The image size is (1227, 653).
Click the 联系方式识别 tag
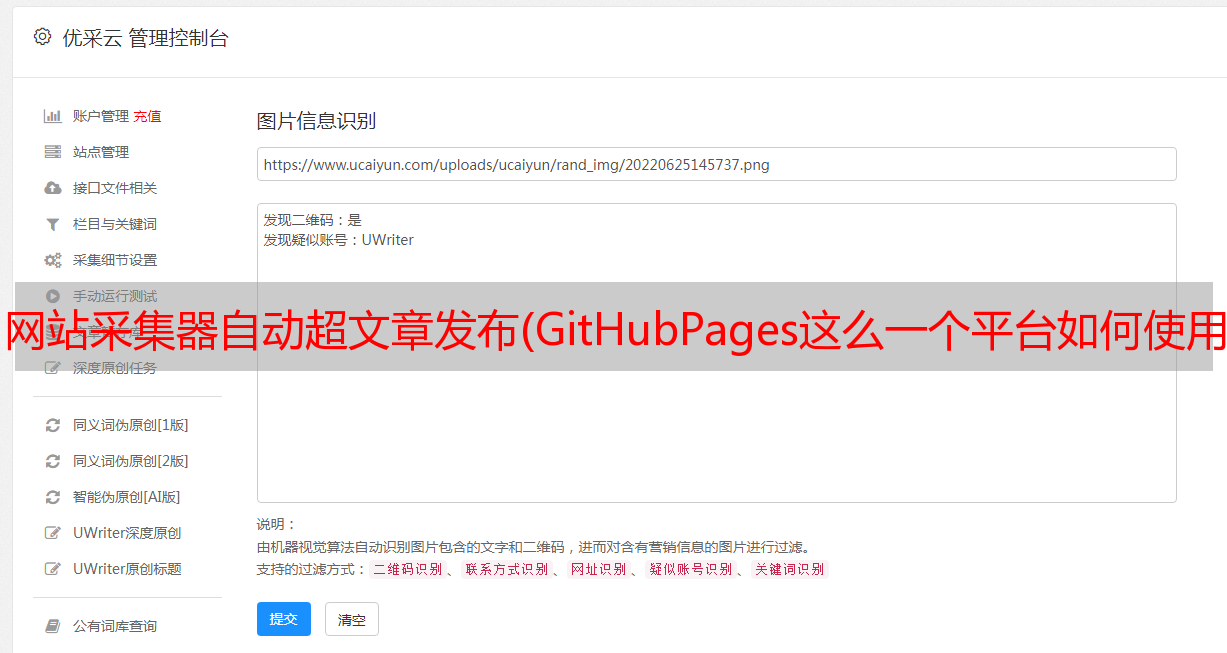pos(506,569)
